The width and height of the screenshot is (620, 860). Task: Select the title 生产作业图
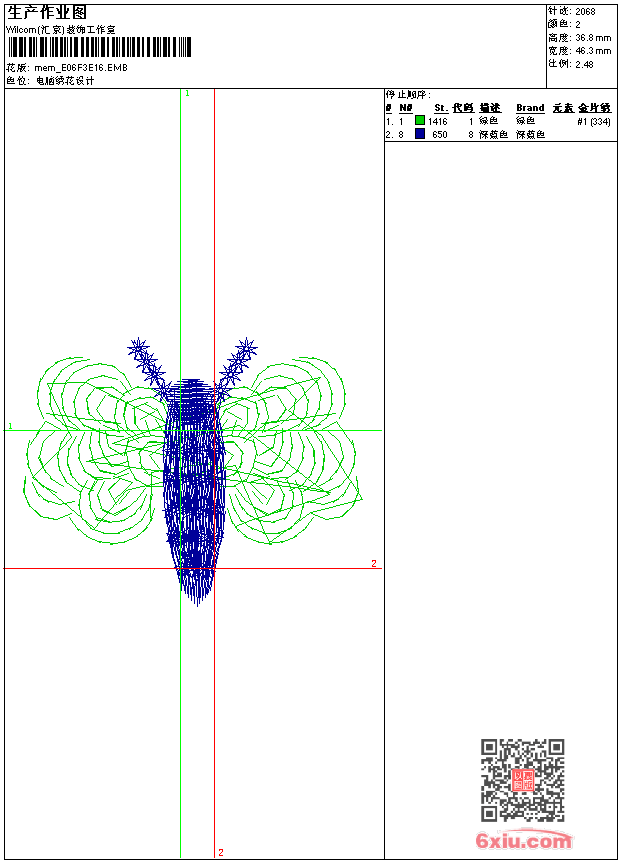click(x=47, y=13)
